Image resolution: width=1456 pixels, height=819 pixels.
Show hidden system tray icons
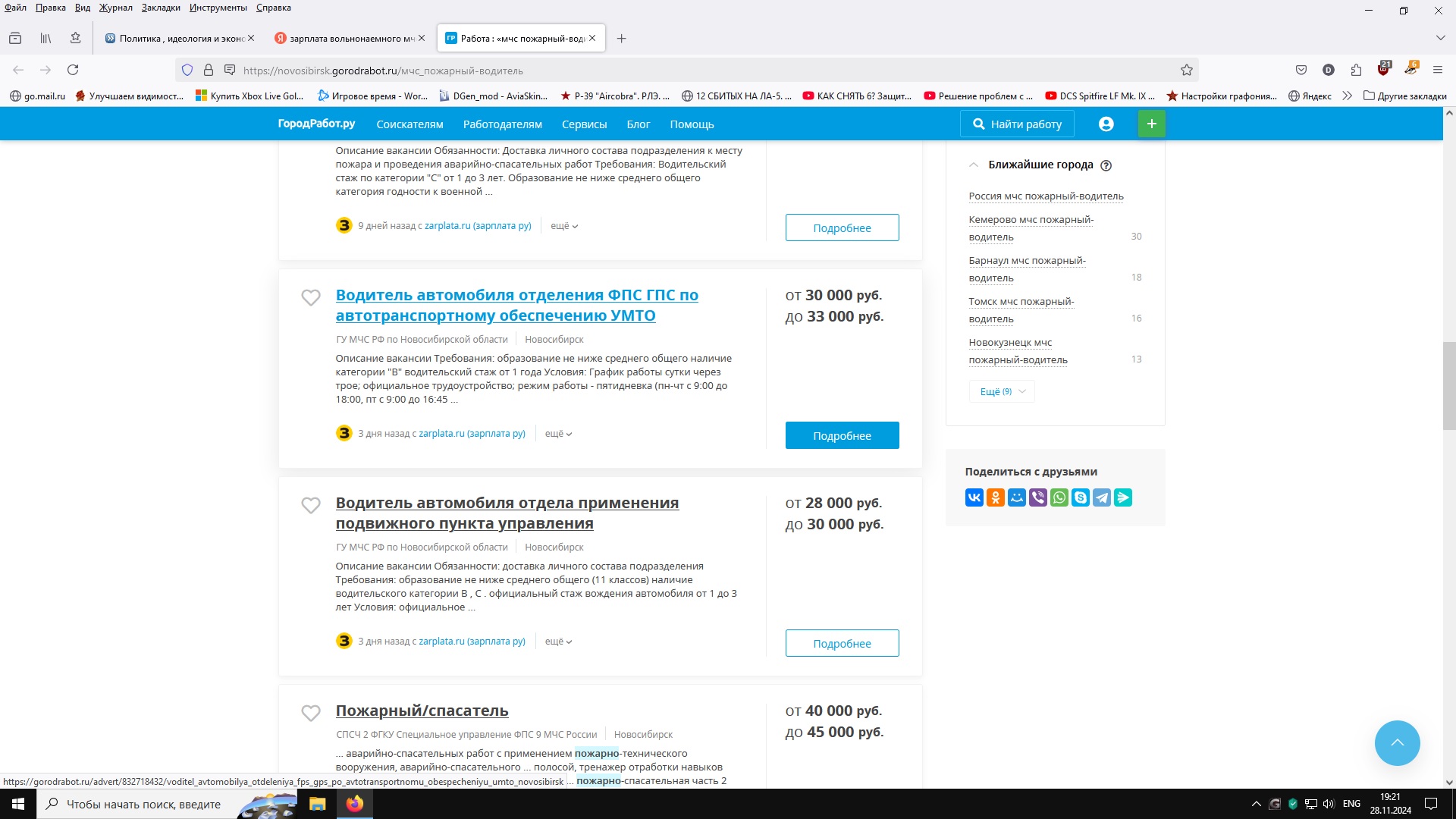tap(1256, 804)
